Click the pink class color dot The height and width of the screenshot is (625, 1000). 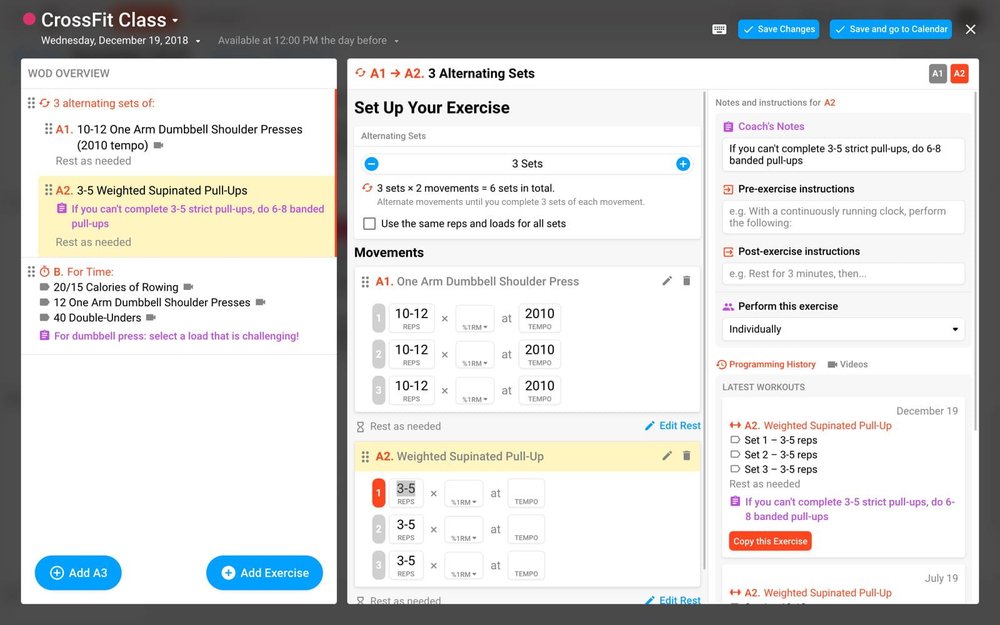tap(29, 19)
